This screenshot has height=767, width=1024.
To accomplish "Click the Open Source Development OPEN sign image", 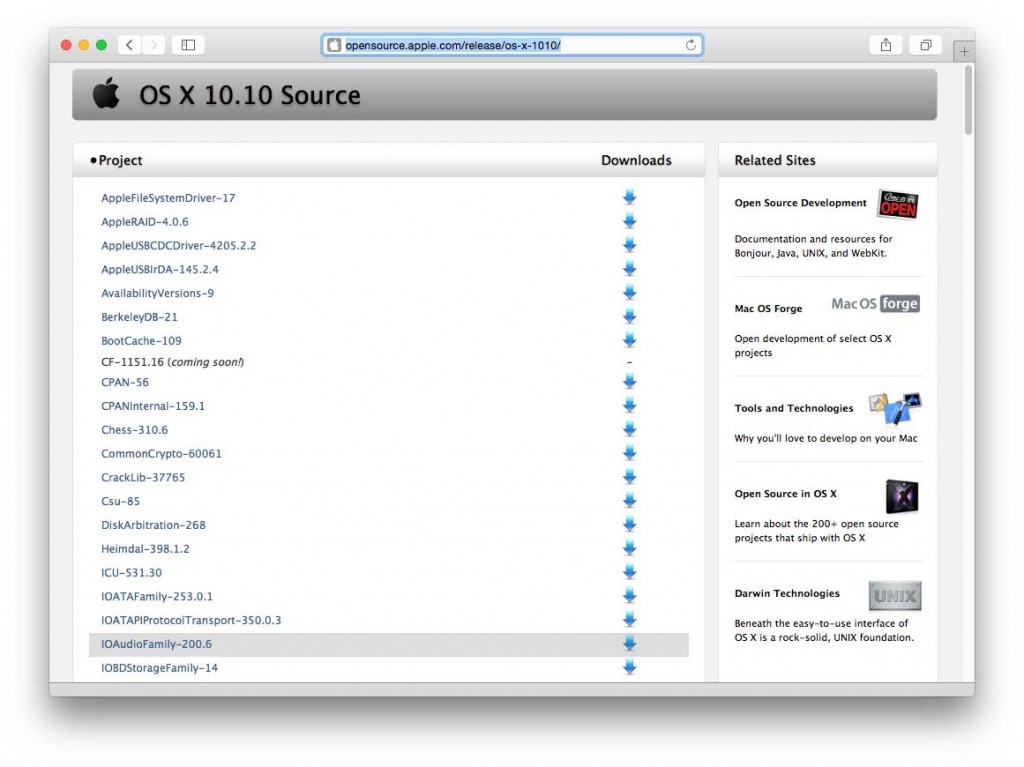I will click(898, 204).
